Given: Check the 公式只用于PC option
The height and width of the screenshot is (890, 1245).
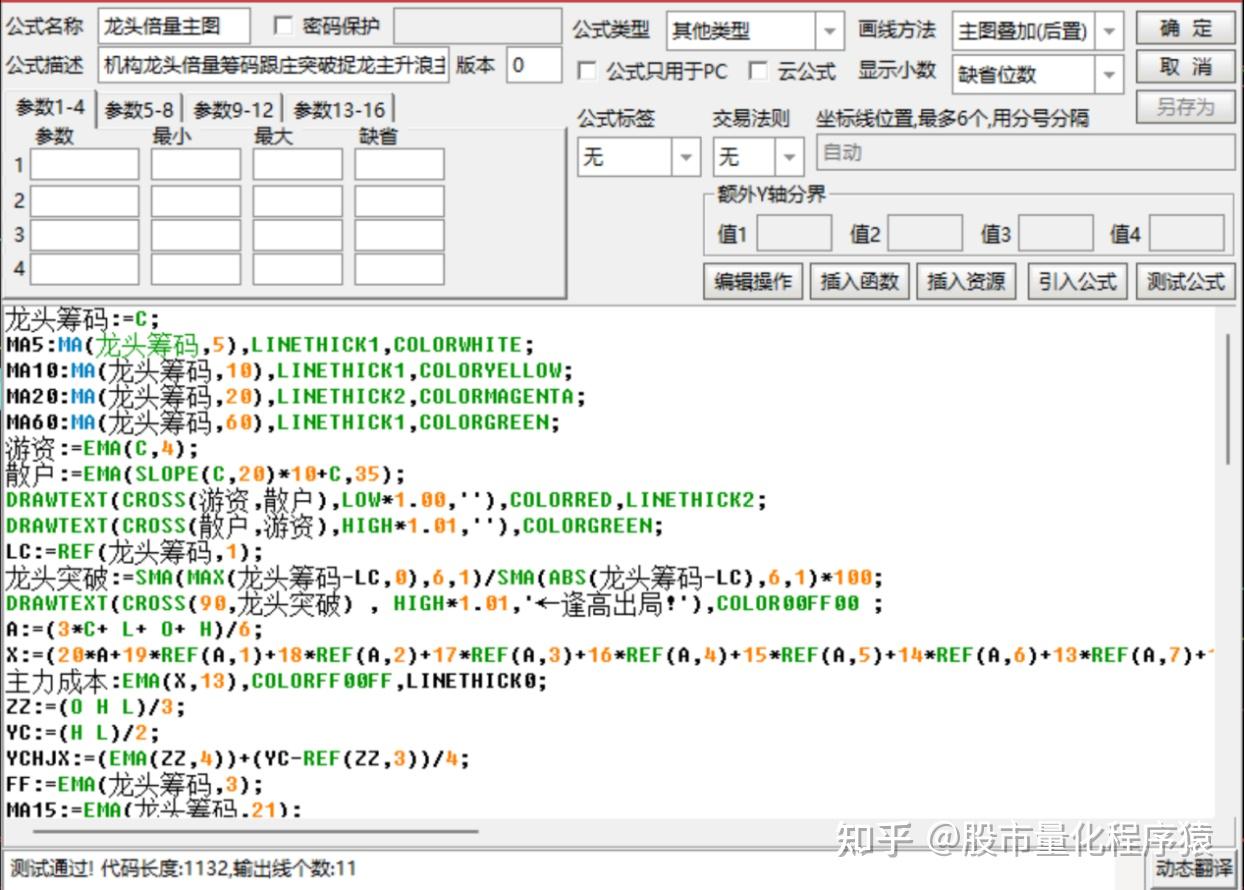Looking at the screenshot, I should [588, 71].
